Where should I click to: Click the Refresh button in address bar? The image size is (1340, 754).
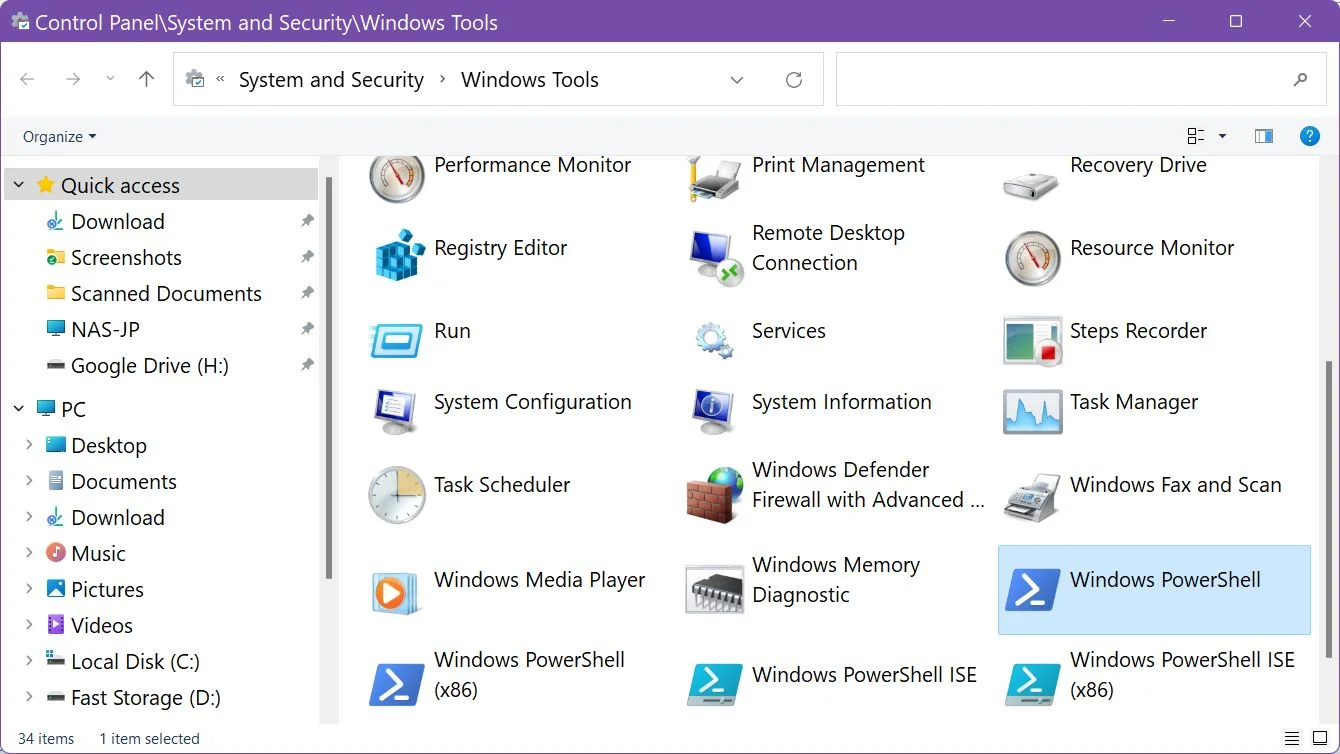click(x=794, y=80)
